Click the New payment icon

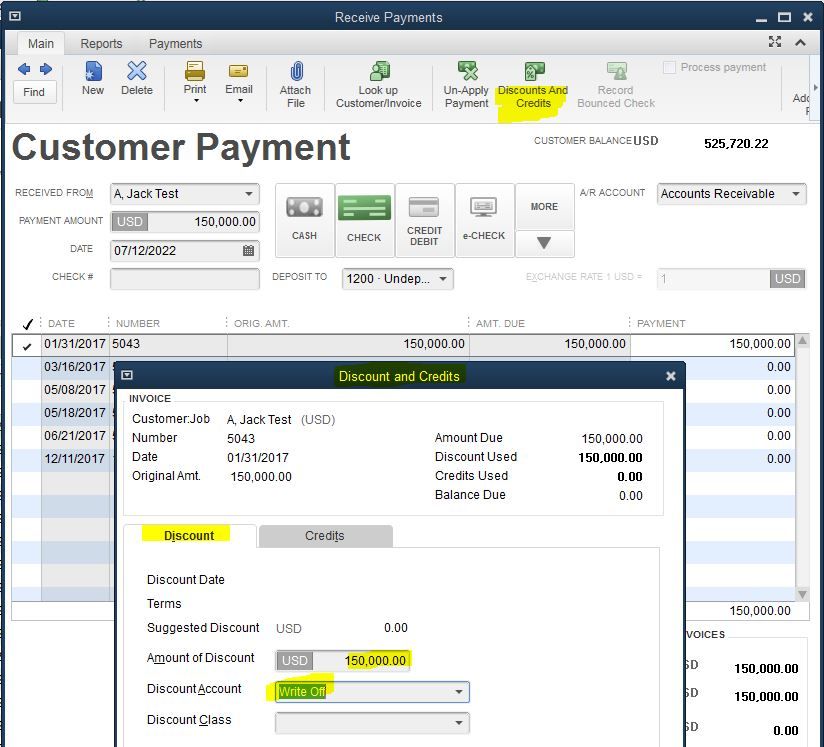[93, 71]
